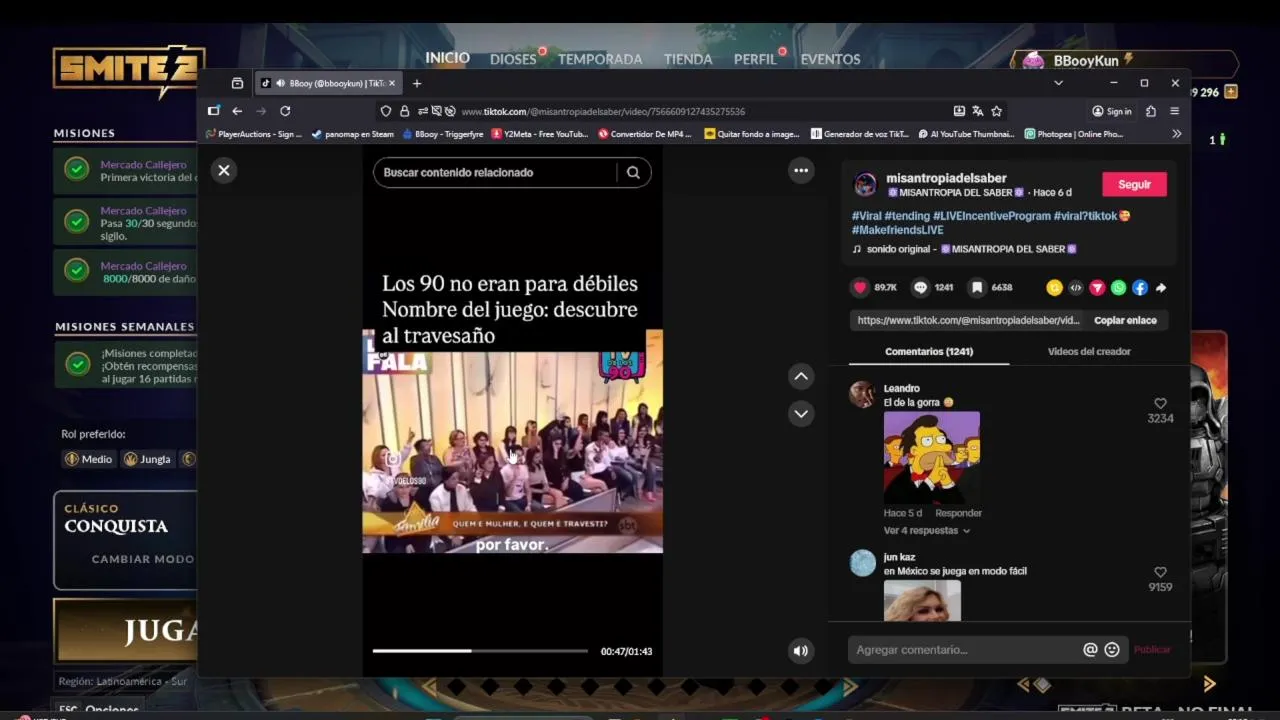Go back with the browser back arrow
The height and width of the screenshot is (720, 1280).
[237, 111]
